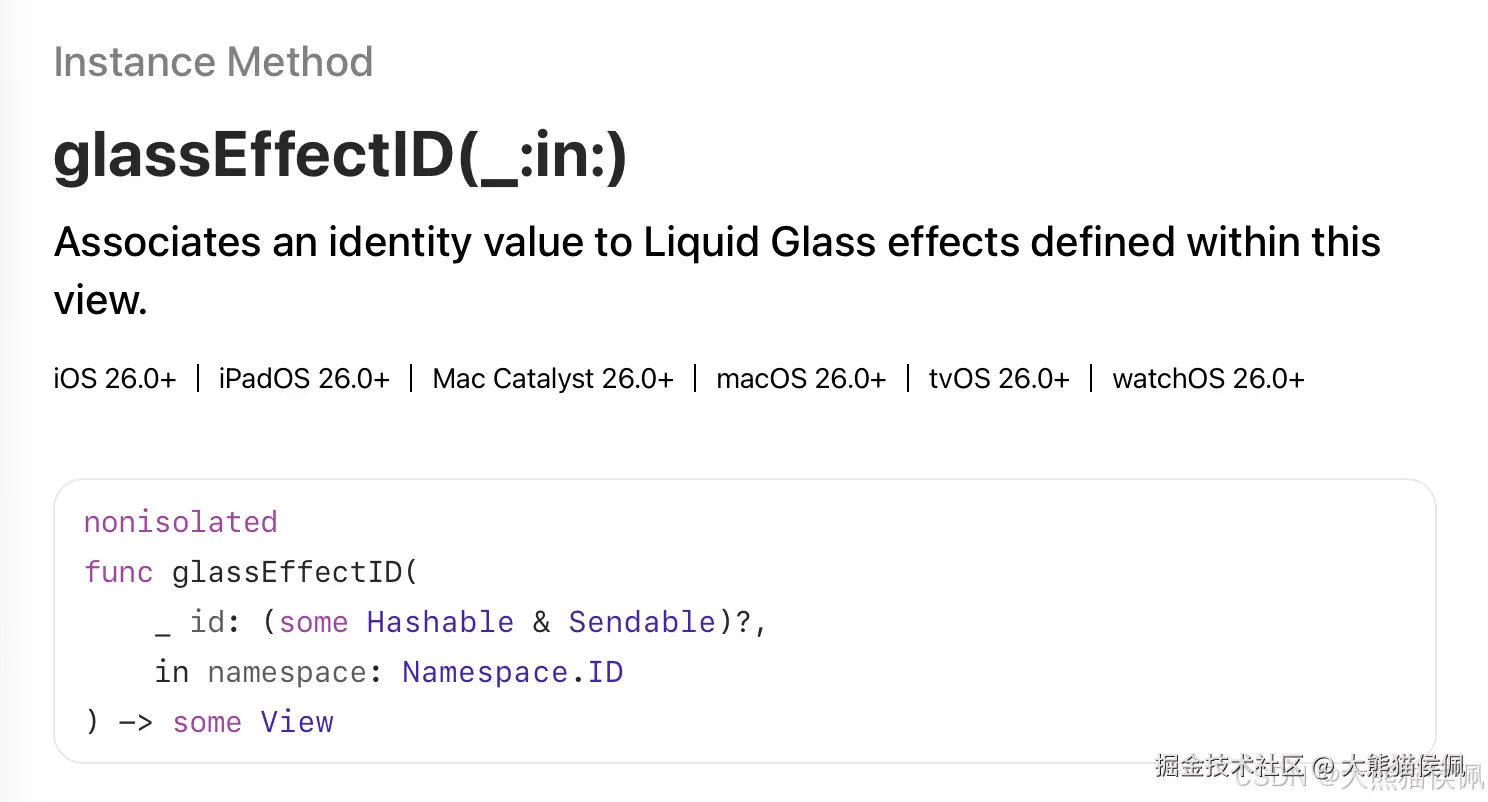Select the tvOS 26.0+ availability item
This screenshot has height=802, width=1488.
tap(999, 379)
